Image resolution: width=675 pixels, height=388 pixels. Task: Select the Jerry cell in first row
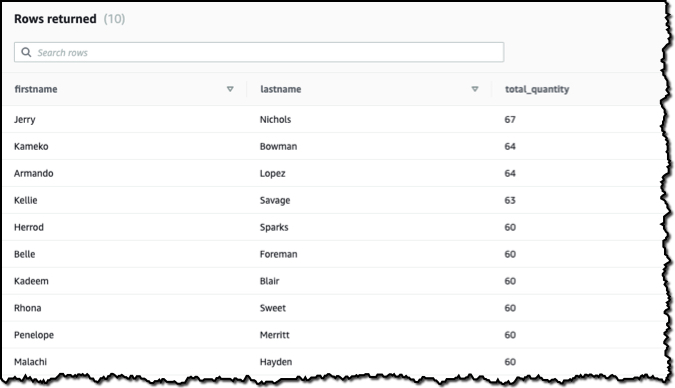[25, 120]
